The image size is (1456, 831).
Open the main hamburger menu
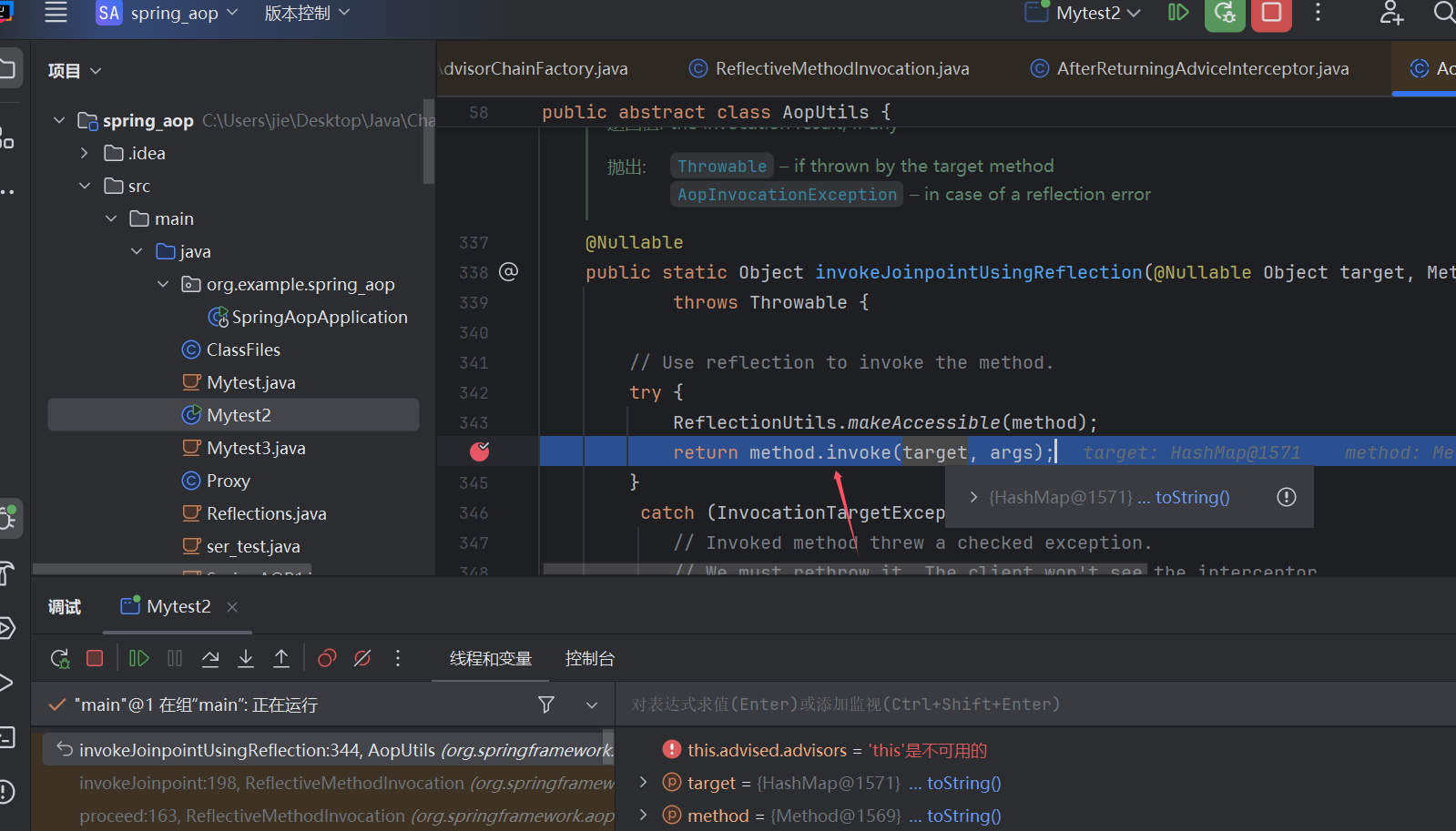coord(56,13)
